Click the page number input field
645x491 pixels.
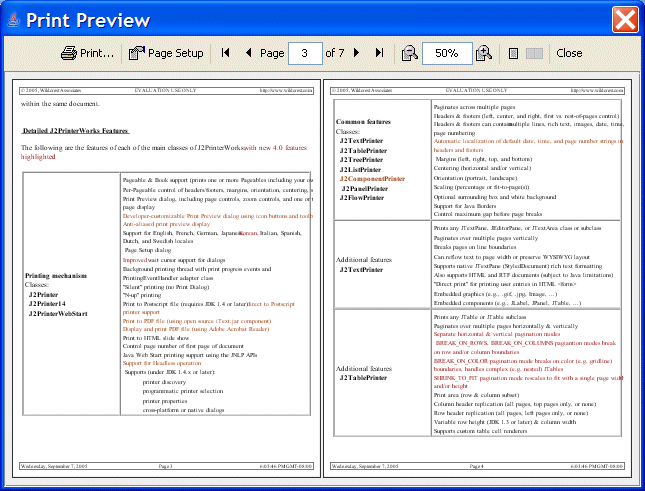(304, 53)
